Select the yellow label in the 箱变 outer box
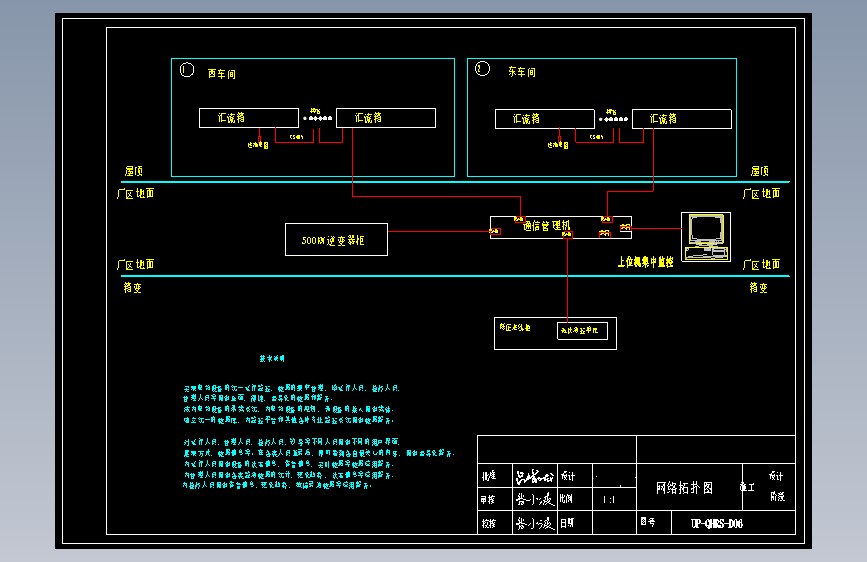The width and height of the screenshot is (867, 562). coord(515,327)
